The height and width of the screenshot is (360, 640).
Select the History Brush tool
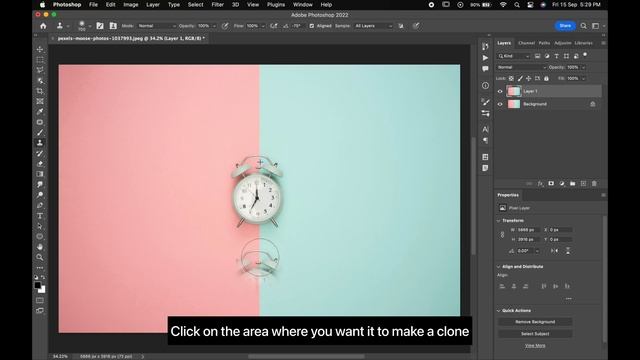pyautogui.click(x=40, y=153)
